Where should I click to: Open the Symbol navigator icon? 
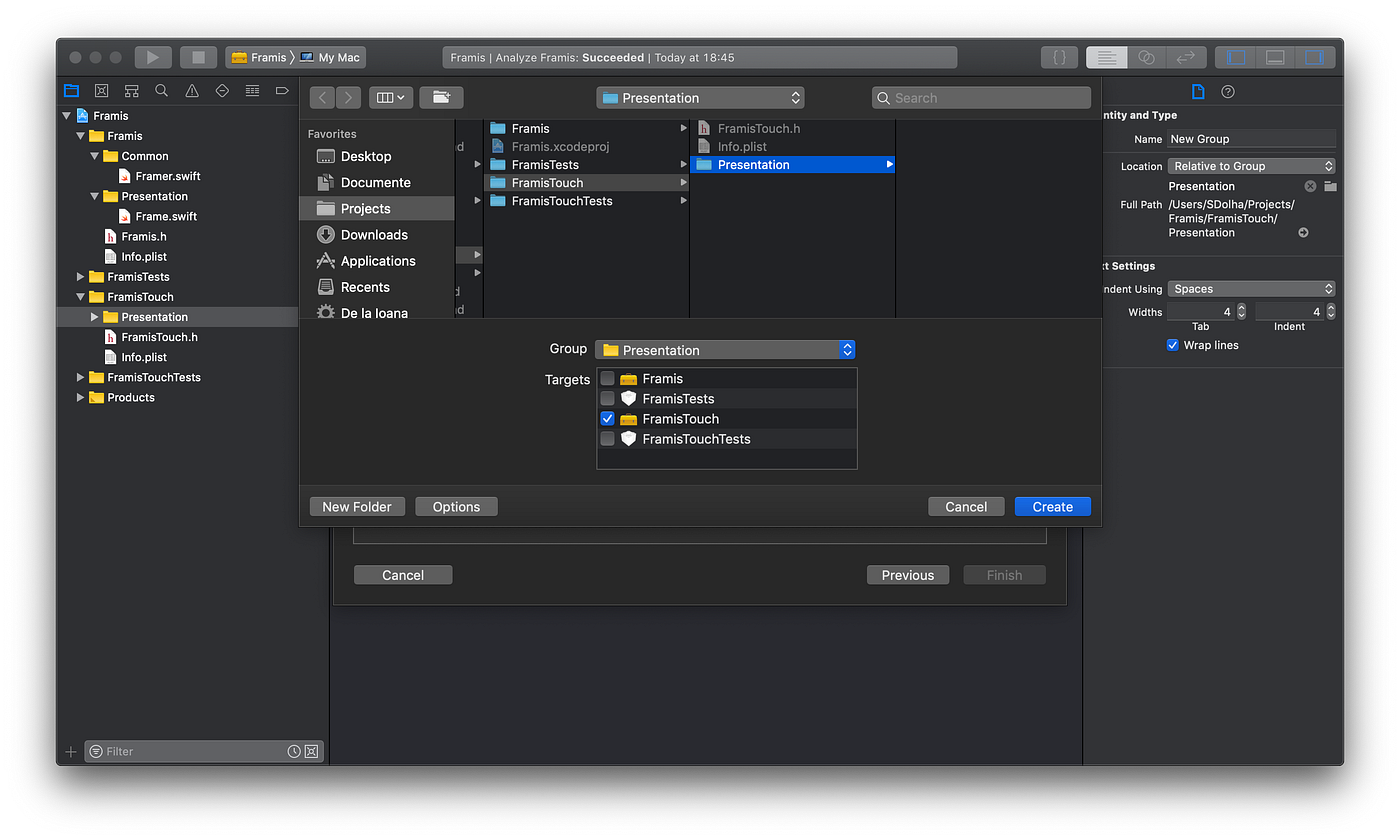pos(131,90)
